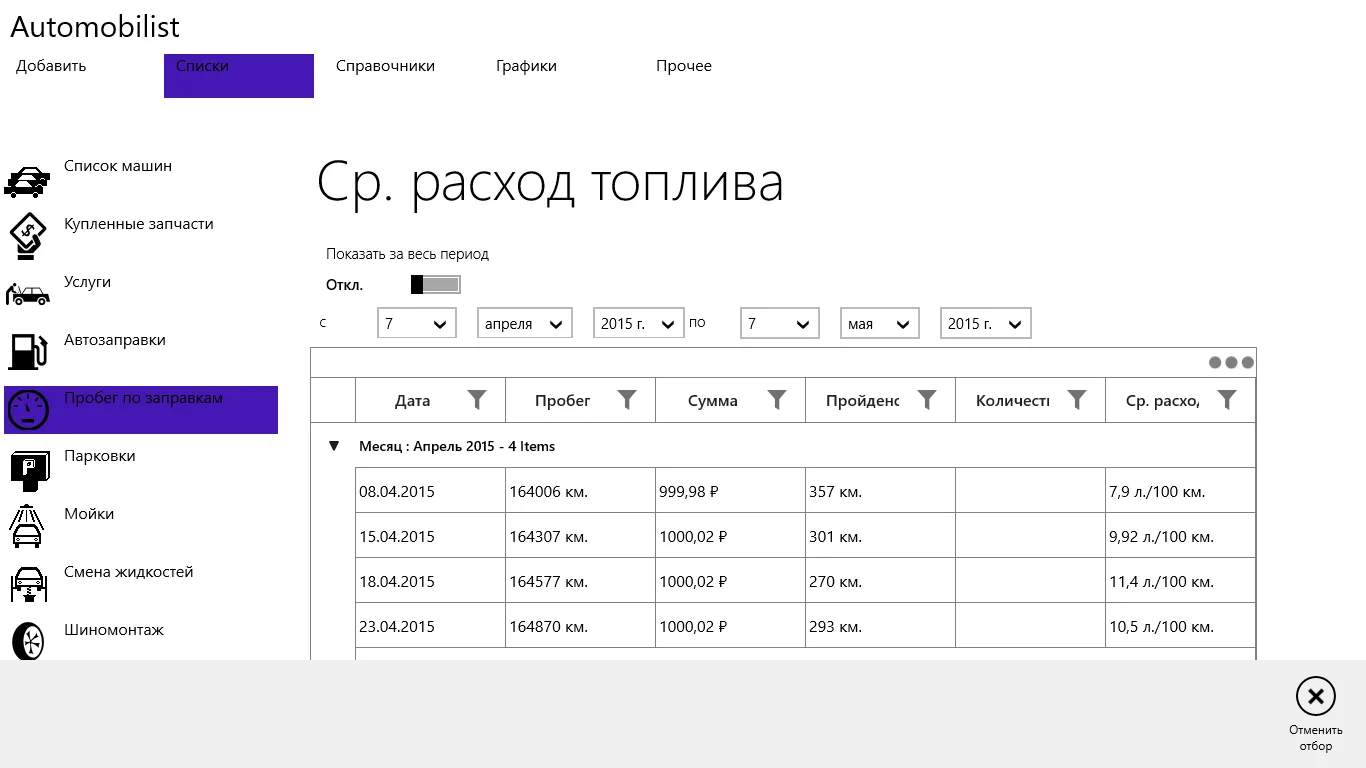Image resolution: width=1366 pixels, height=768 pixels.
Task: Filter the Ср. расход column
Action: (x=1227, y=400)
